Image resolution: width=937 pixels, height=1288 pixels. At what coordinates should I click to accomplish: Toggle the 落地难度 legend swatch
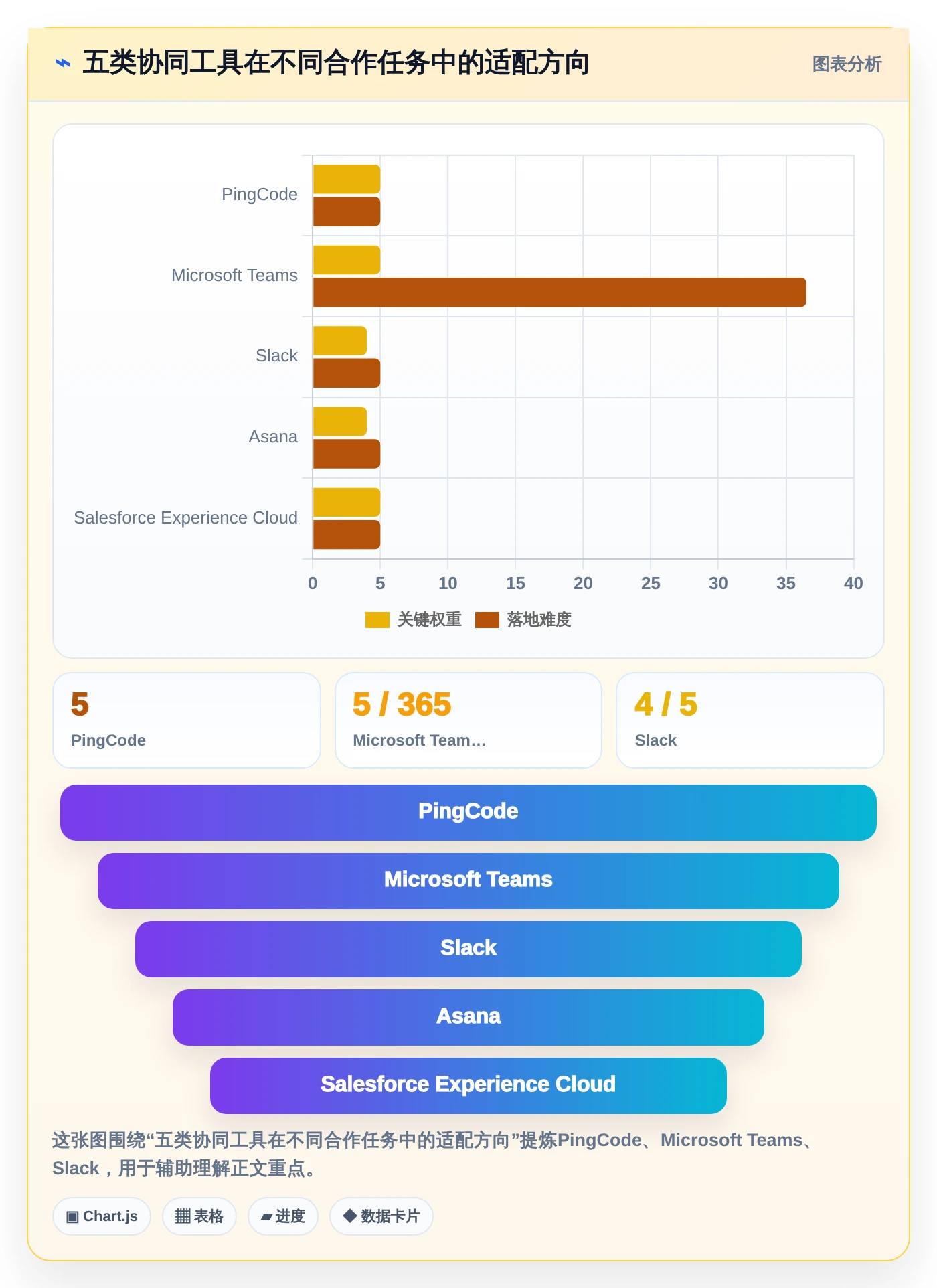[487, 620]
